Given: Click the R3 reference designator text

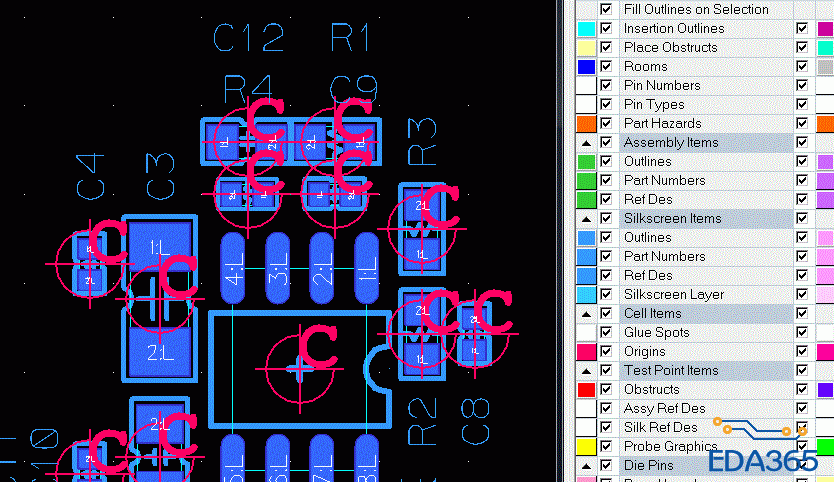Looking at the screenshot, I should (x=422, y=142).
